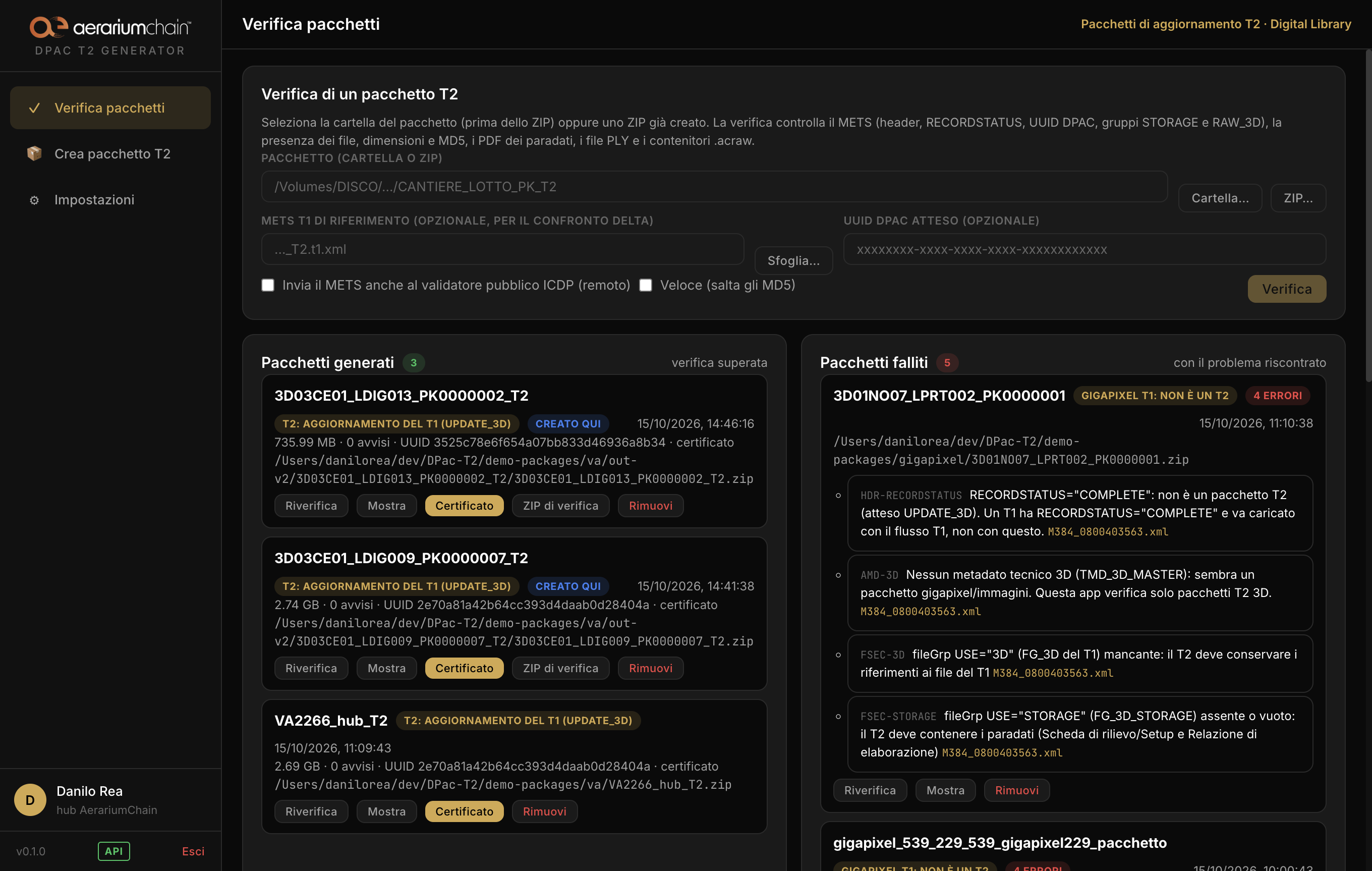Click the Danilo Rea avatar circle
The height and width of the screenshot is (871, 1372).
[x=30, y=800]
